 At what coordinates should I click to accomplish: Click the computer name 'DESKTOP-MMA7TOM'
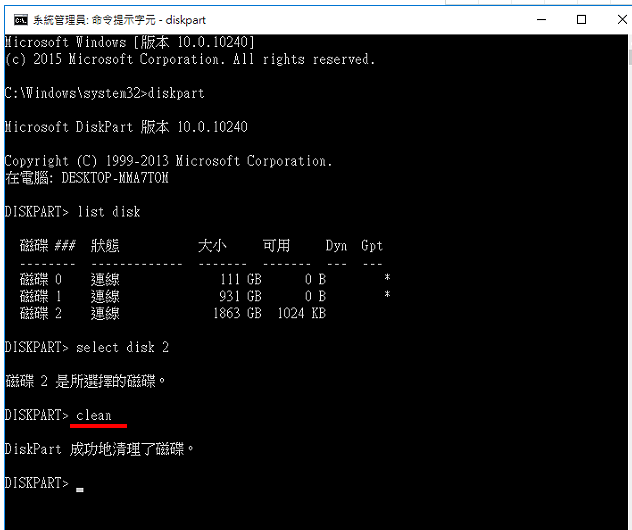[115, 178]
